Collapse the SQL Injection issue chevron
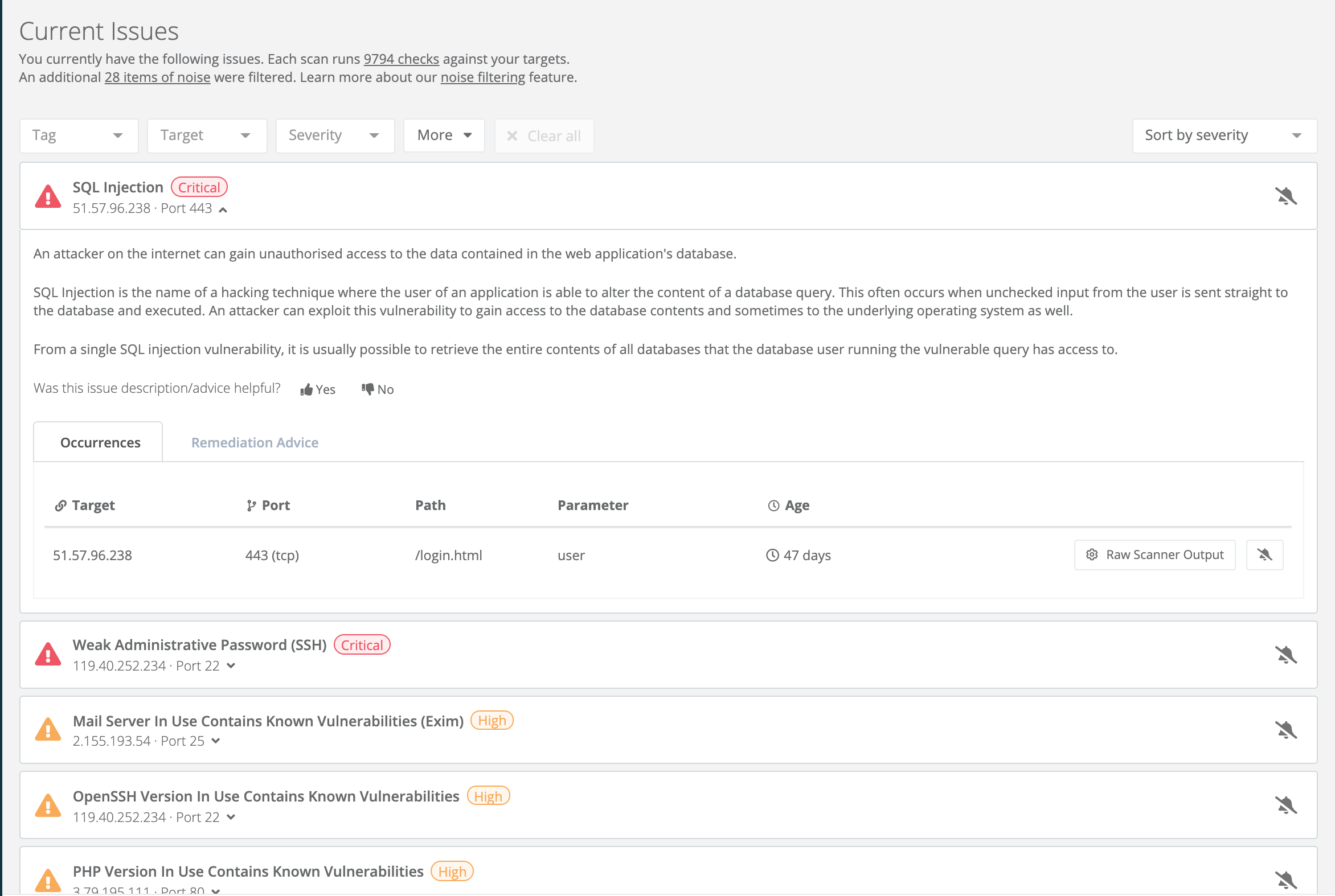Image resolution: width=1335 pixels, height=896 pixels. click(x=223, y=209)
